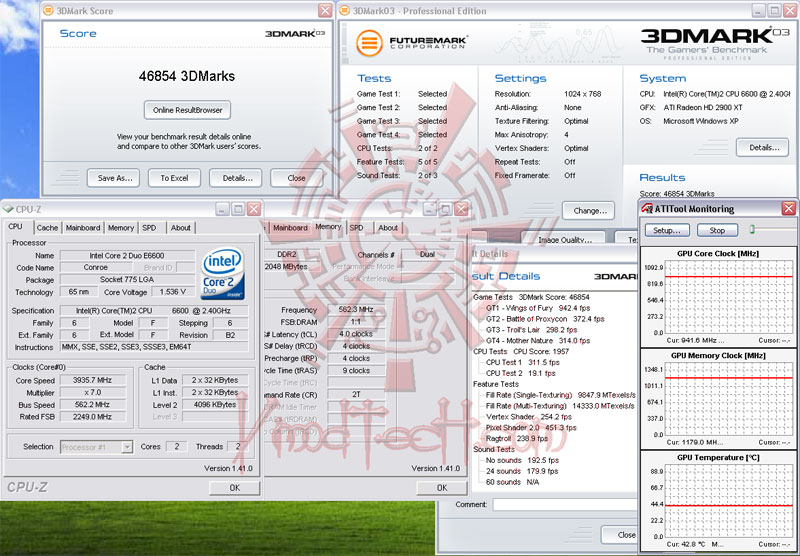Switch to Cache tab in front CPU-Z
Screen dimensions: 800x556
click(x=47, y=228)
